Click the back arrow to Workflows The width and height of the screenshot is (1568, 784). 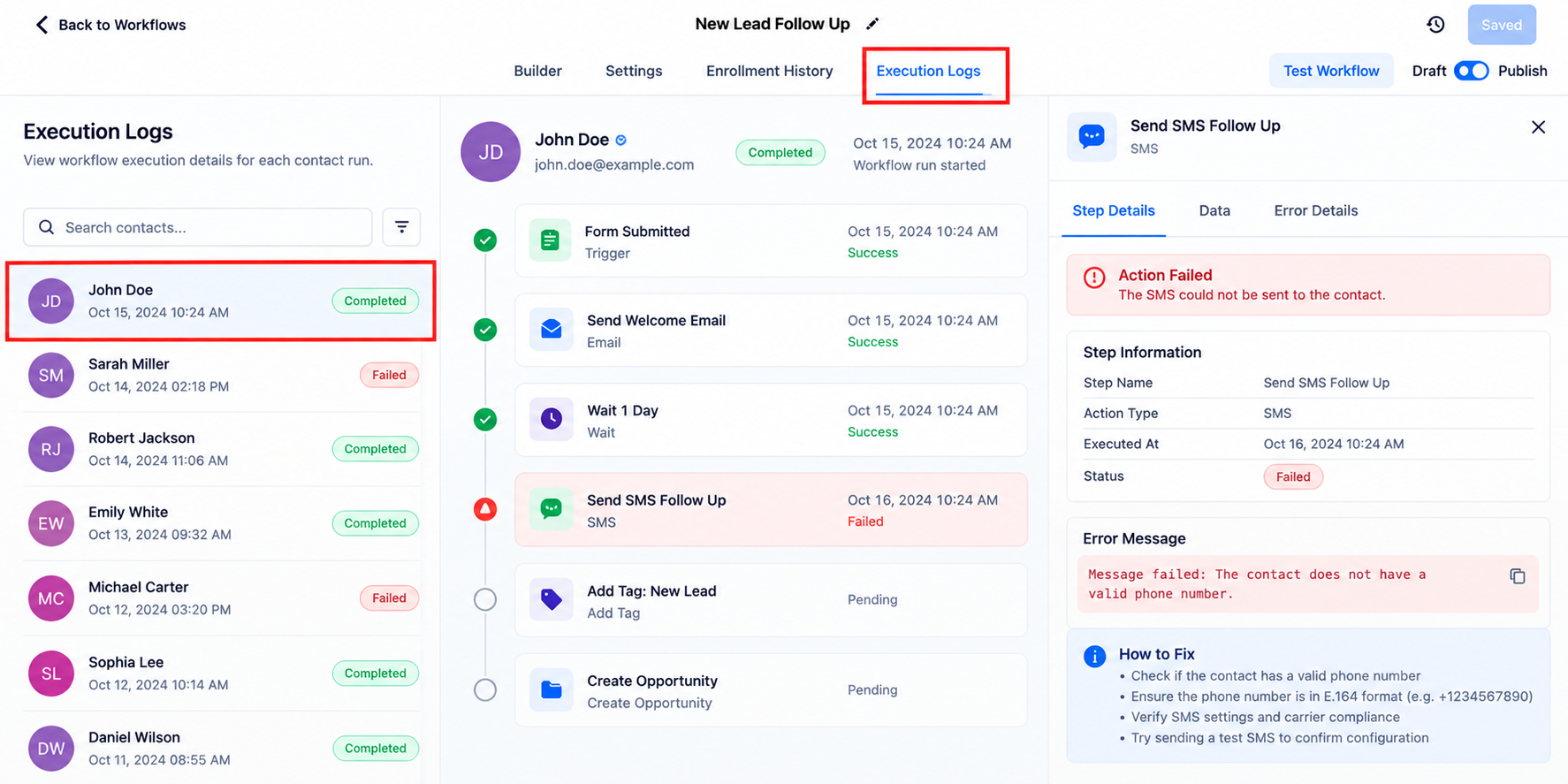42,25
